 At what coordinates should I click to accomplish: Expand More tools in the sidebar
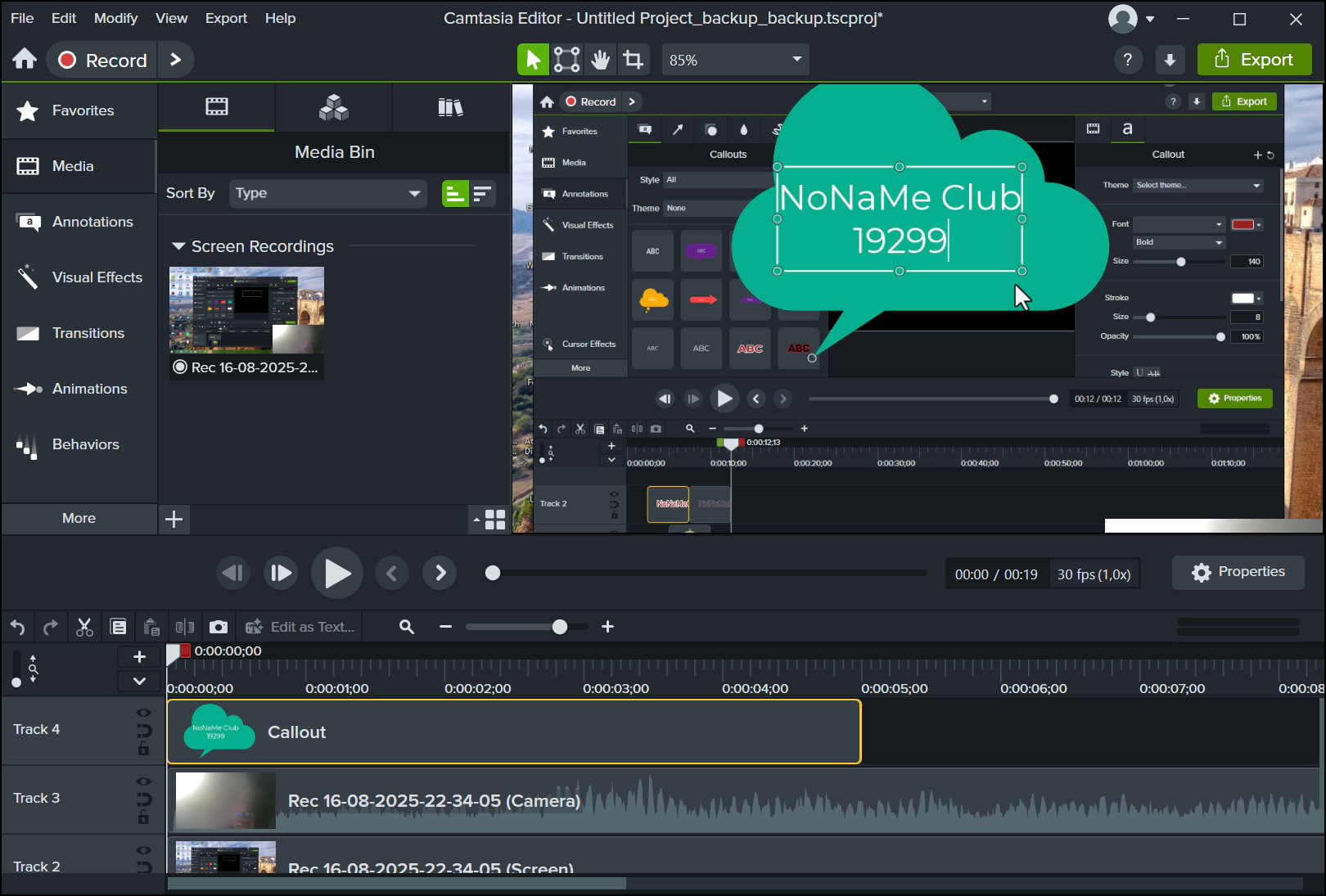[79, 518]
